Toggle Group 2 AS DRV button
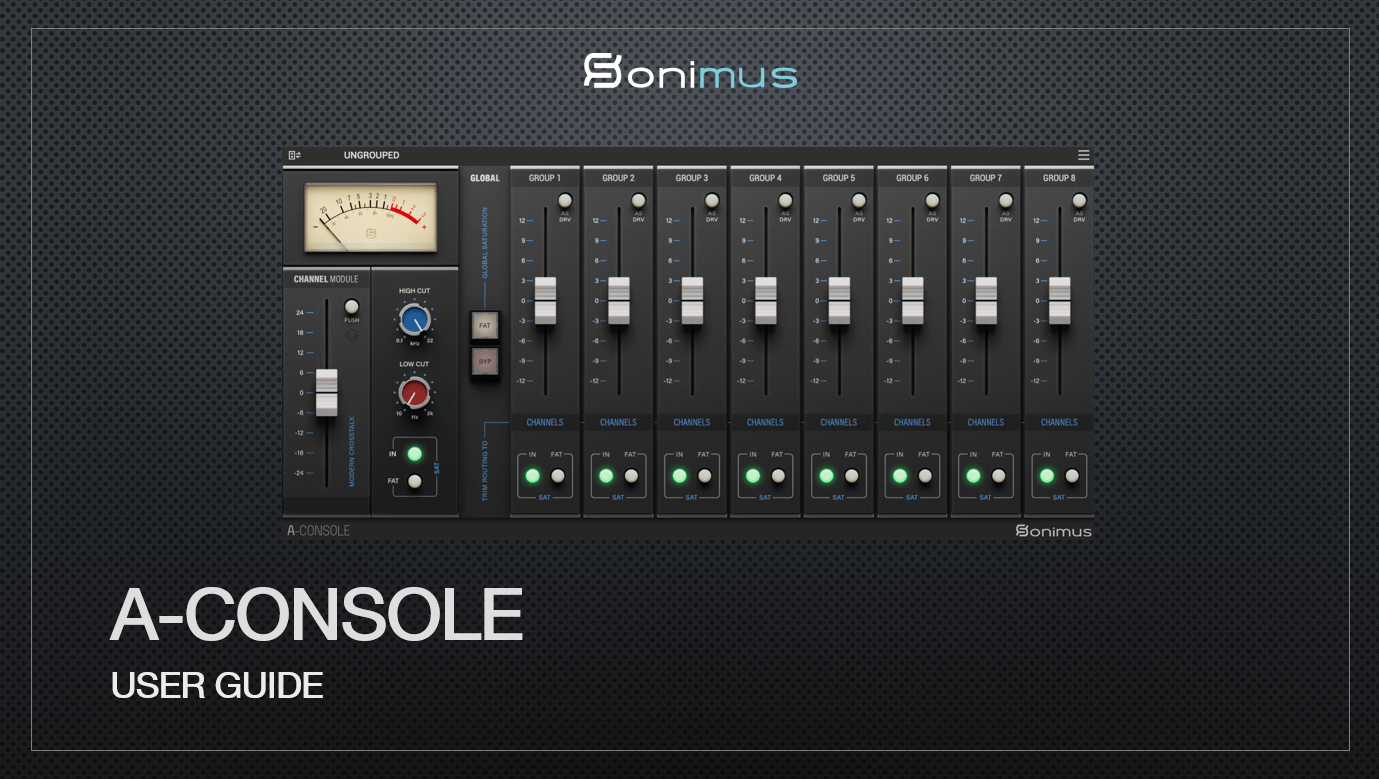1379x779 pixels. tap(638, 201)
